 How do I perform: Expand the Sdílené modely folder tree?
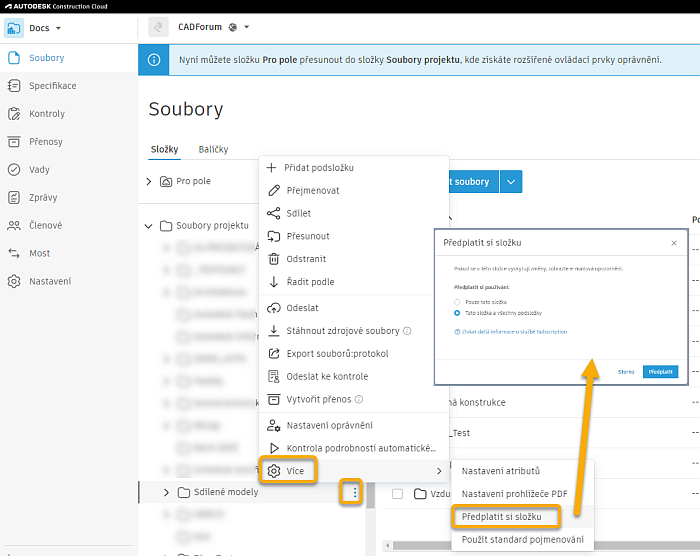point(167,492)
